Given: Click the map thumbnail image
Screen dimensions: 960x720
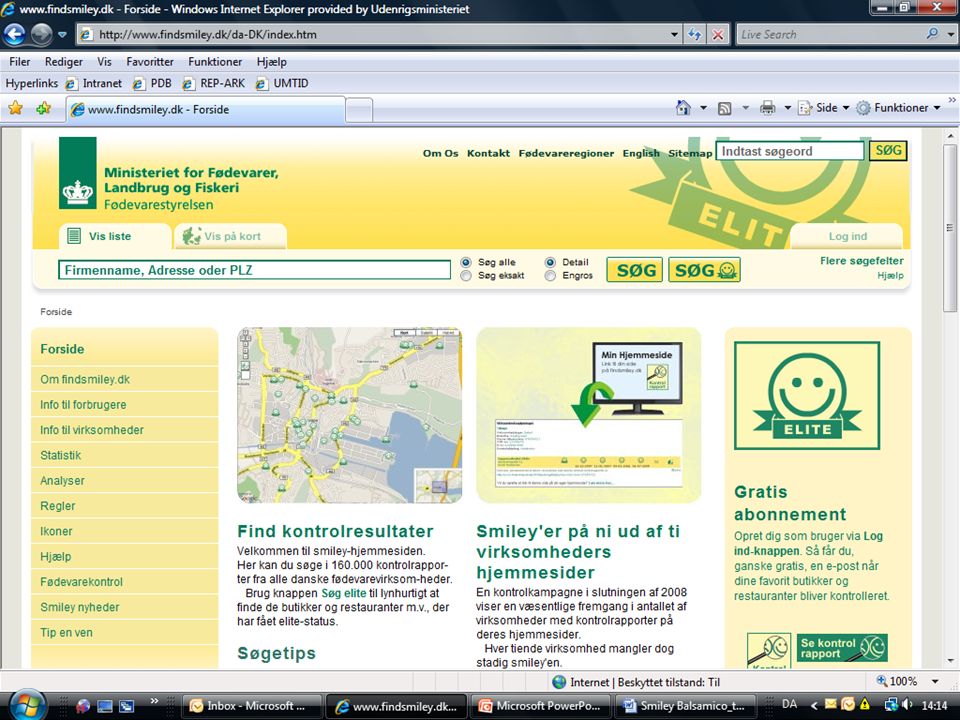Looking at the screenshot, I should [x=350, y=415].
